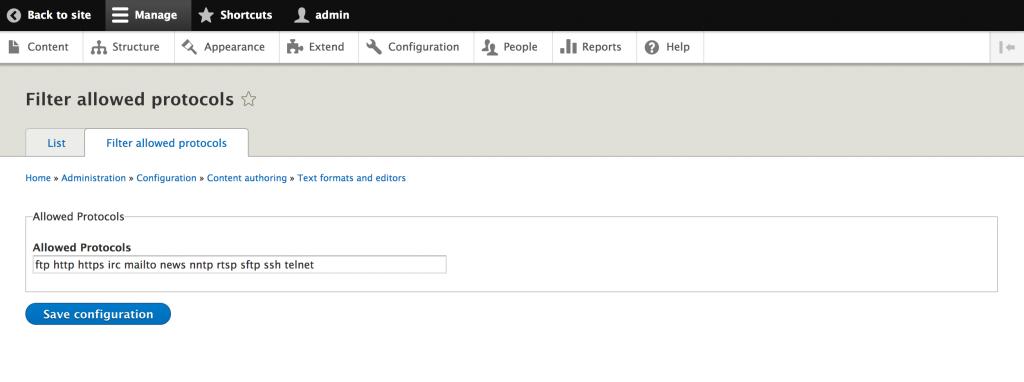Click the bold Allowed Protocols field label

(x=82, y=247)
